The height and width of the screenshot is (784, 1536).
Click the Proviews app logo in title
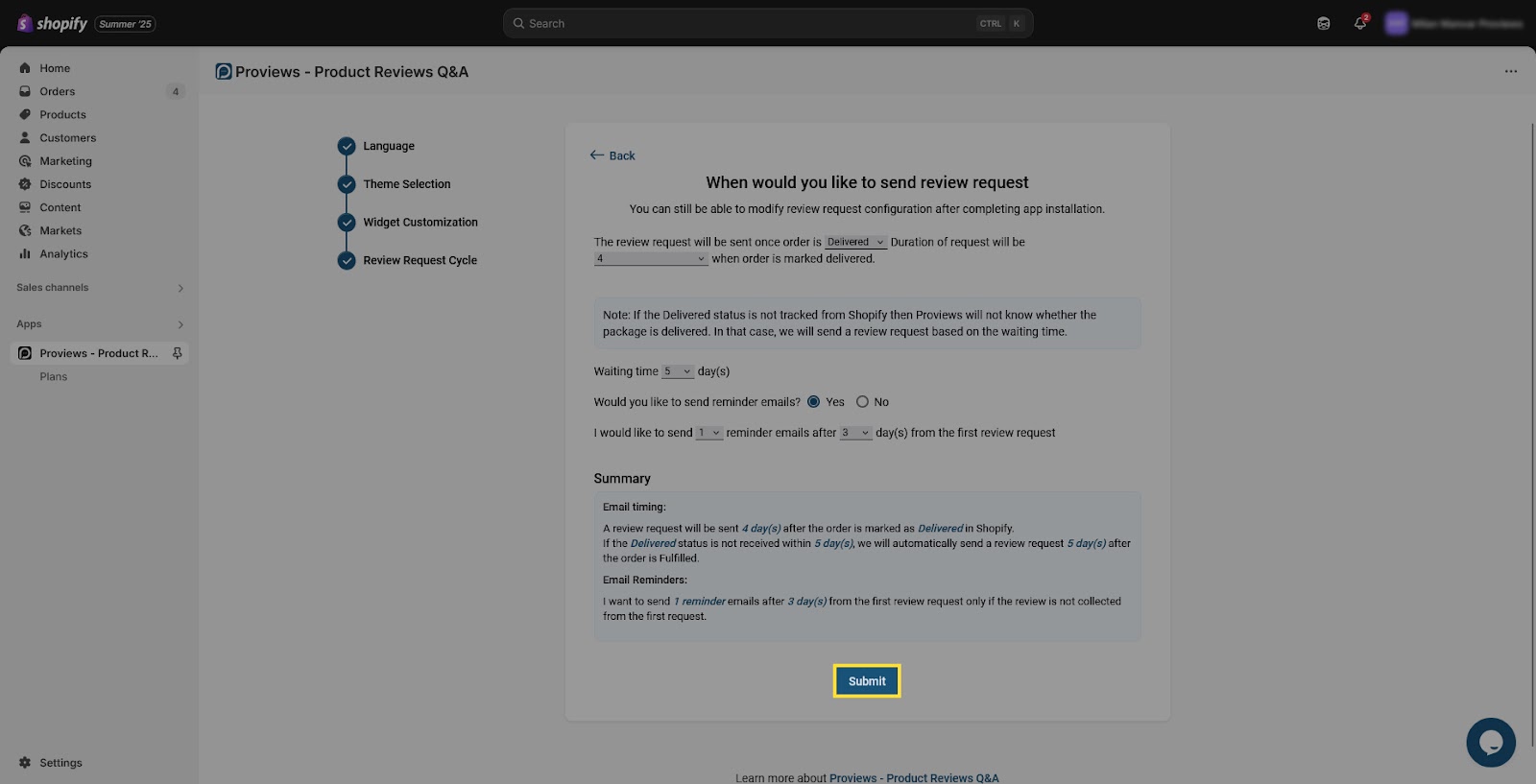(224, 72)
